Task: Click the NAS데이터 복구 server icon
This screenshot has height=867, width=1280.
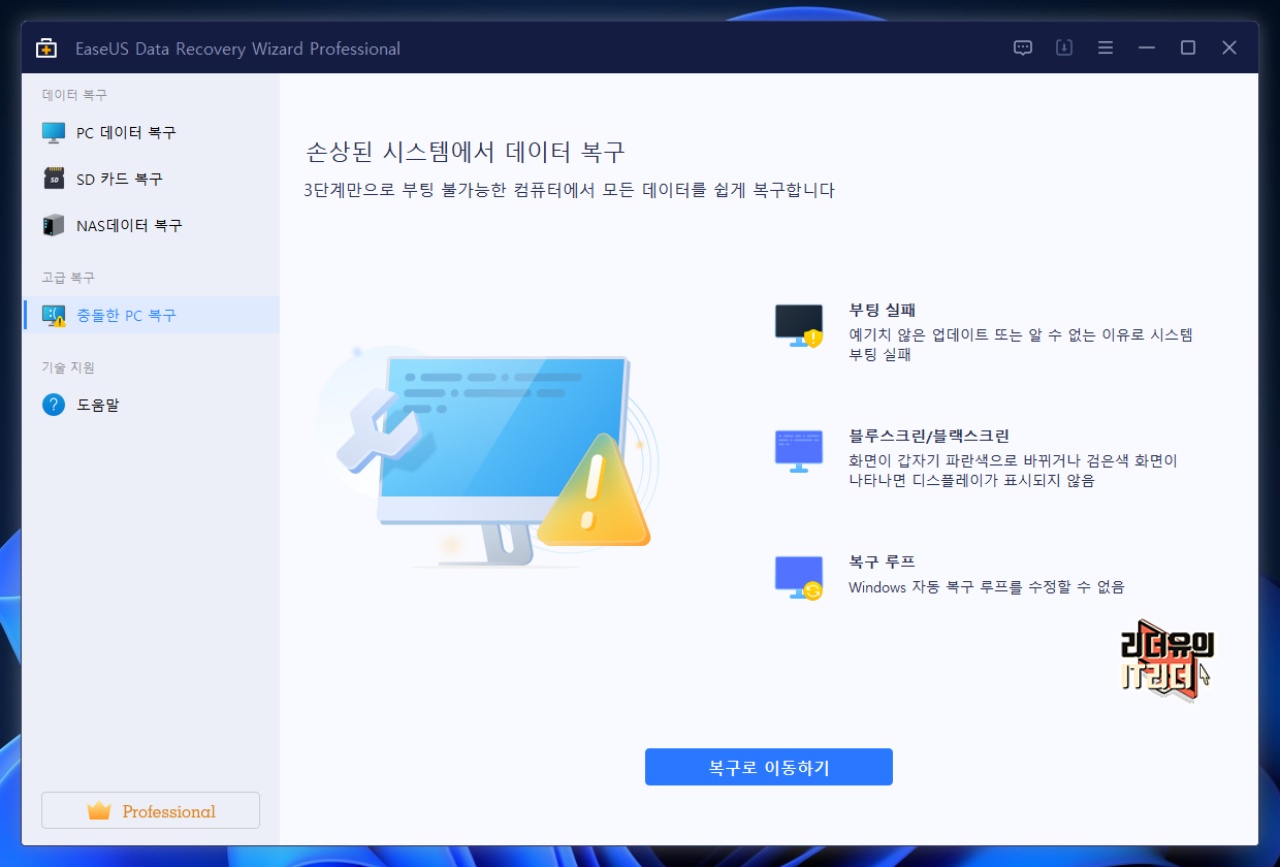Action: click(53, 225)
